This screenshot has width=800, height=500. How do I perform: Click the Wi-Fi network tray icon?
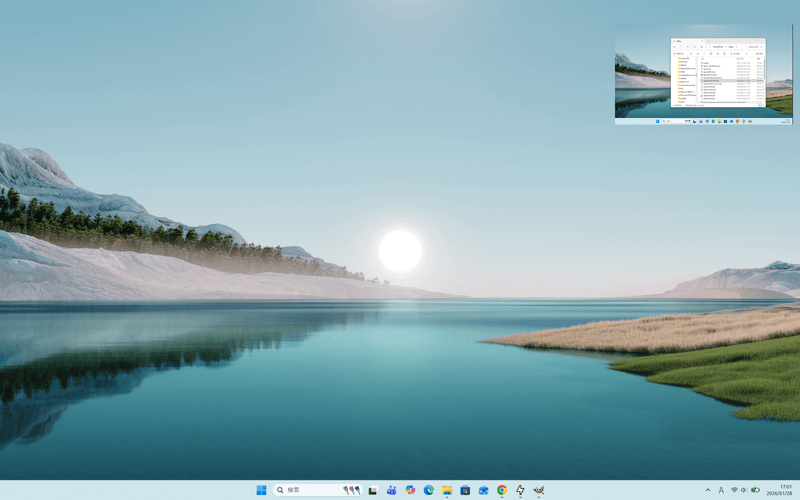(x=734, y=490)
